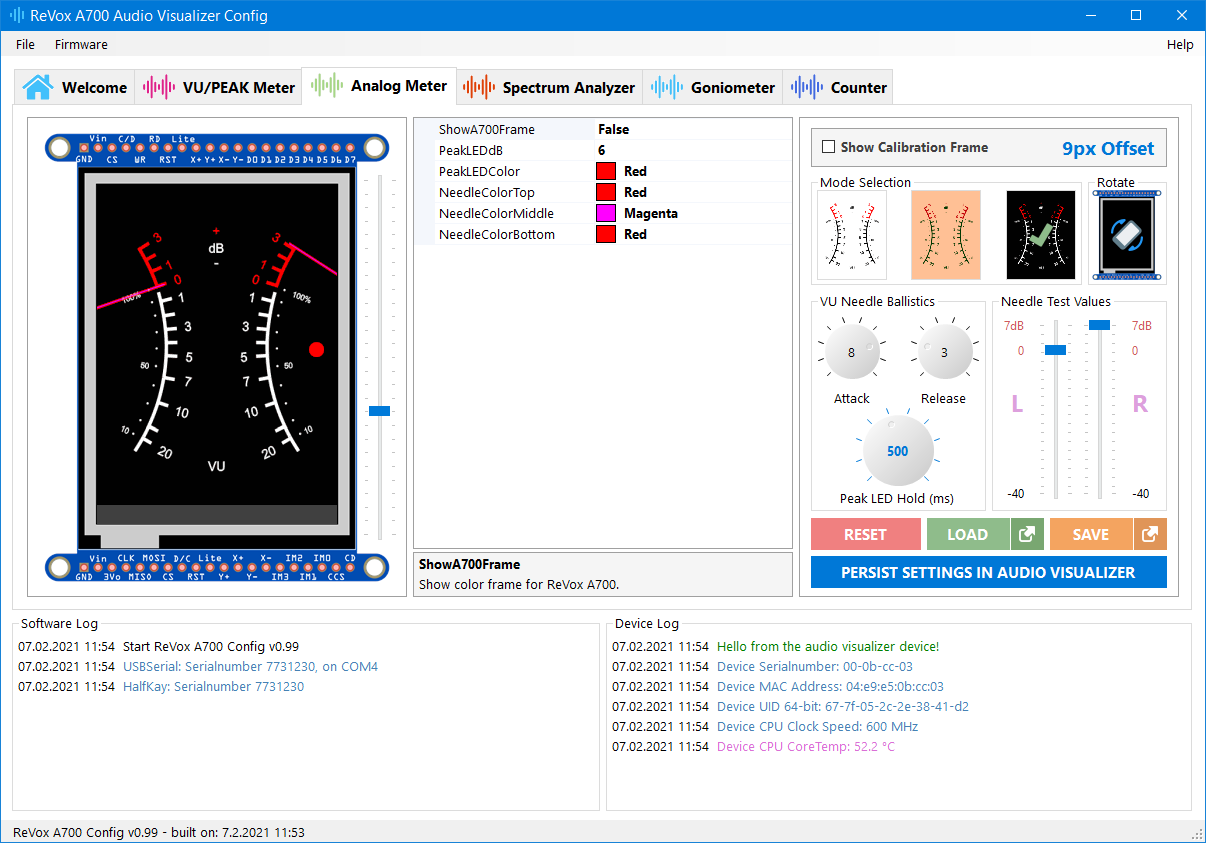This screenshot has height=843, width=1206.
Task: Click the vertical slider beside display preview
Action: pos(379,411)
